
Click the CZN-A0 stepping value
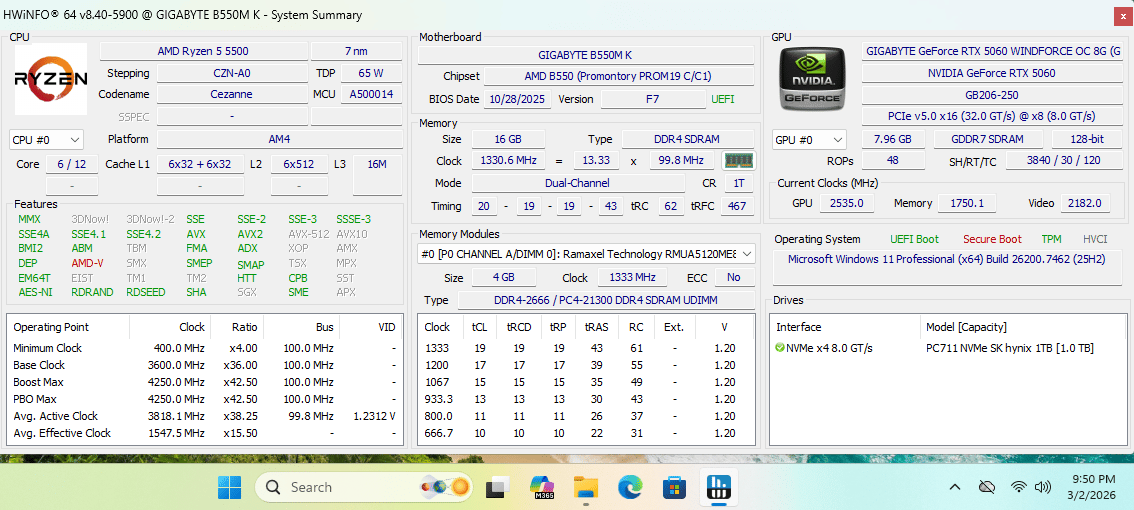tap(232, 73)
